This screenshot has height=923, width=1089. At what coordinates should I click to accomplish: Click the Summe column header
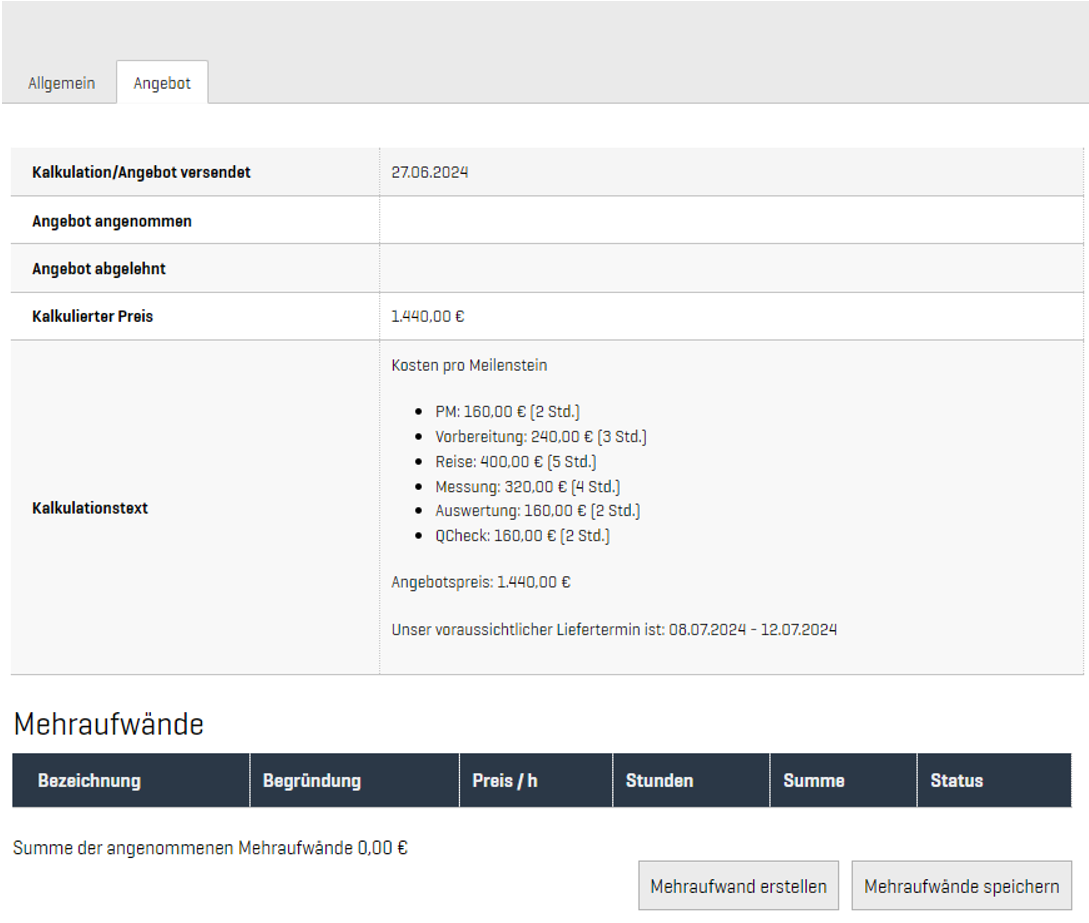(x=813, y=781)
